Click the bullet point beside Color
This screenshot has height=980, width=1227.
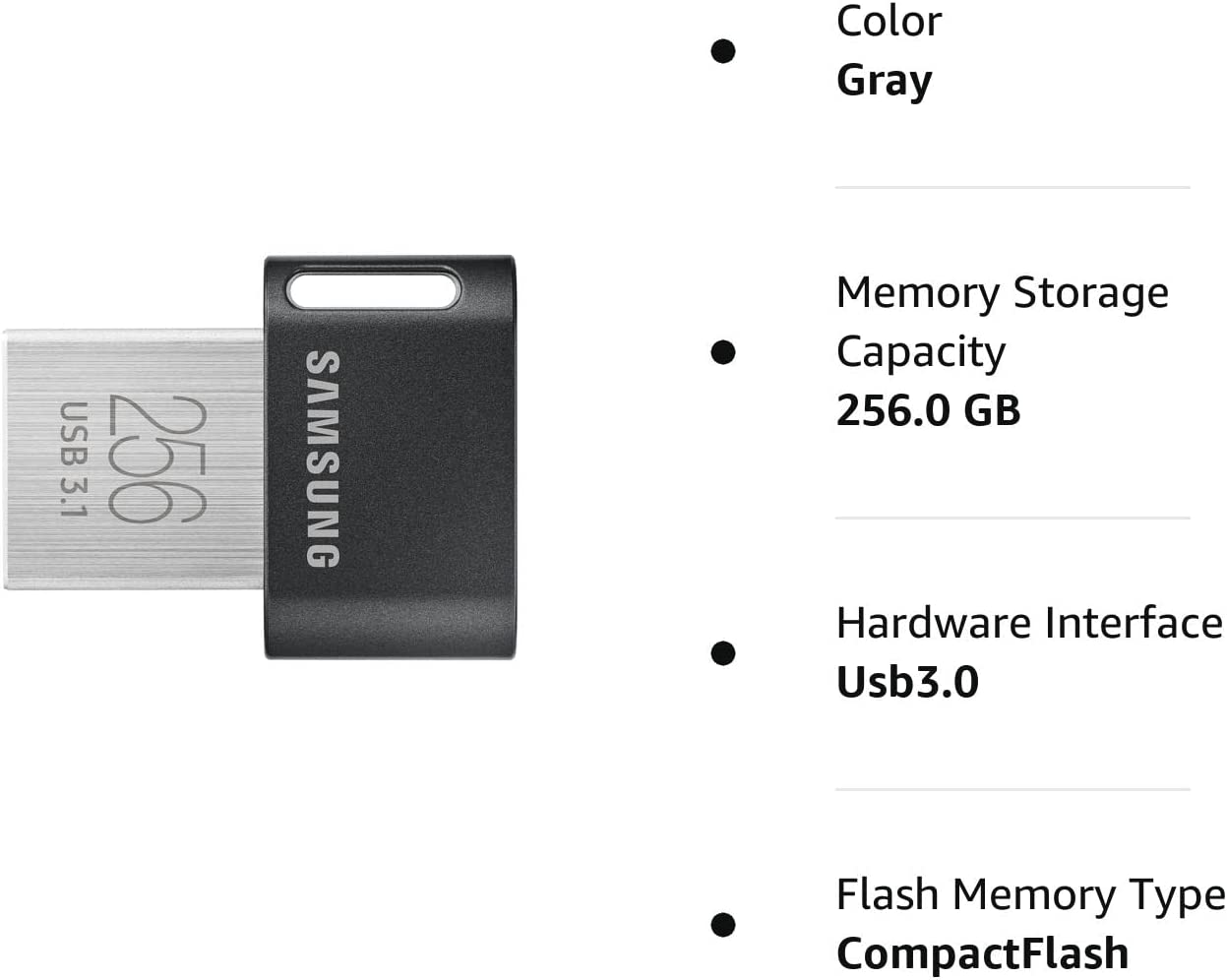click(723, 51)
